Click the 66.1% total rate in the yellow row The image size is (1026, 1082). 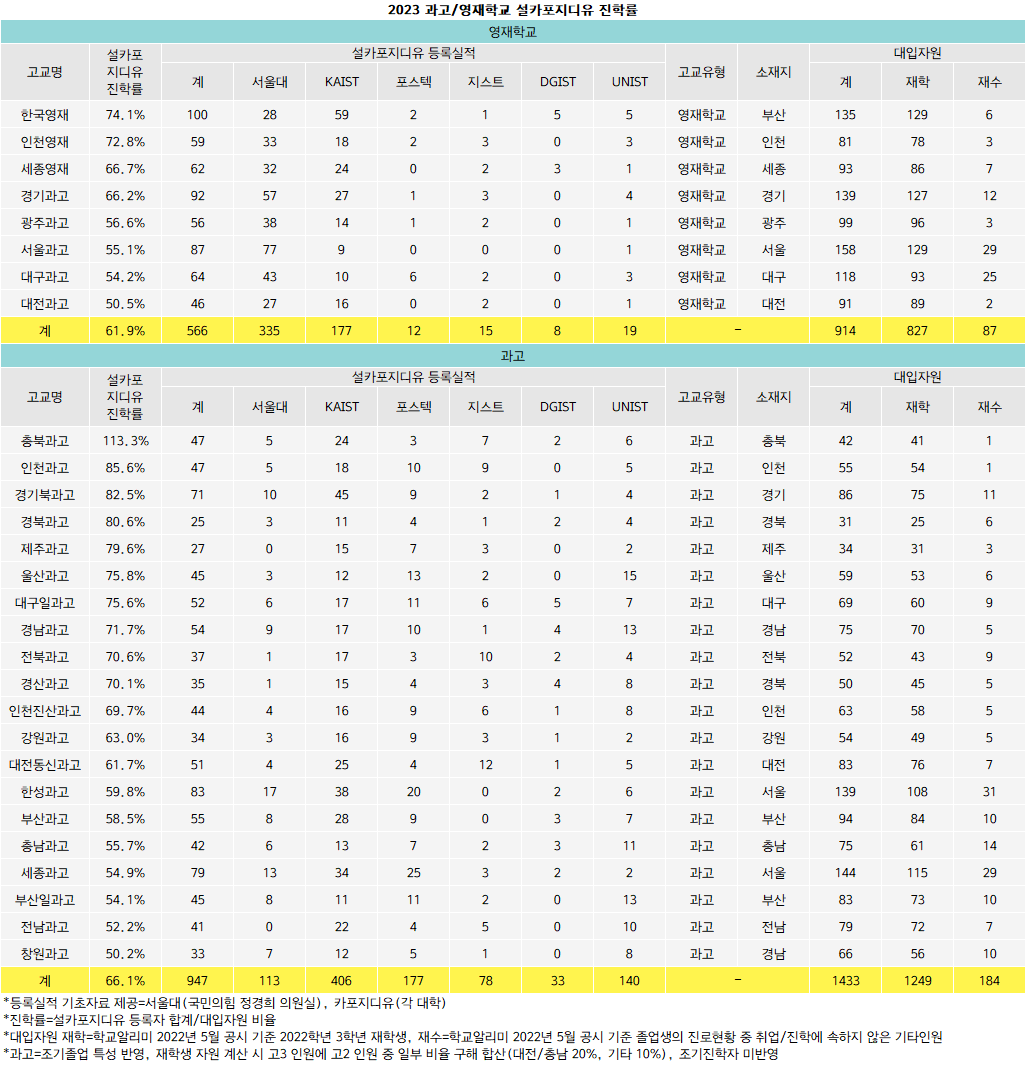click(125, 980)
